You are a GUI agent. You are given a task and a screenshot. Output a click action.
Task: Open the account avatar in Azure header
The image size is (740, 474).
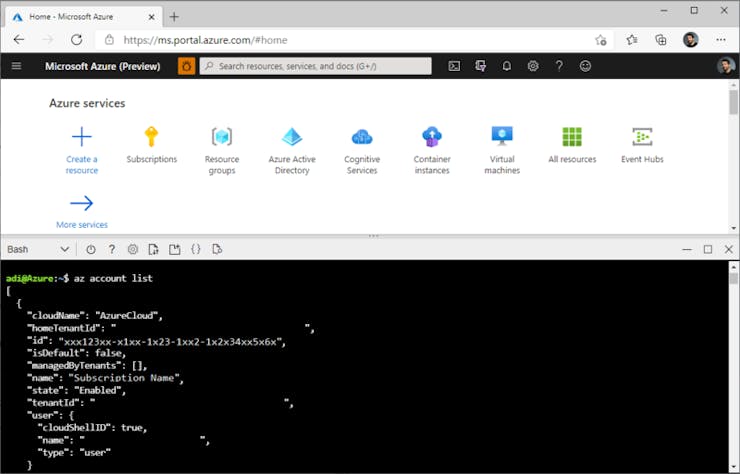(x=726, y=66)
